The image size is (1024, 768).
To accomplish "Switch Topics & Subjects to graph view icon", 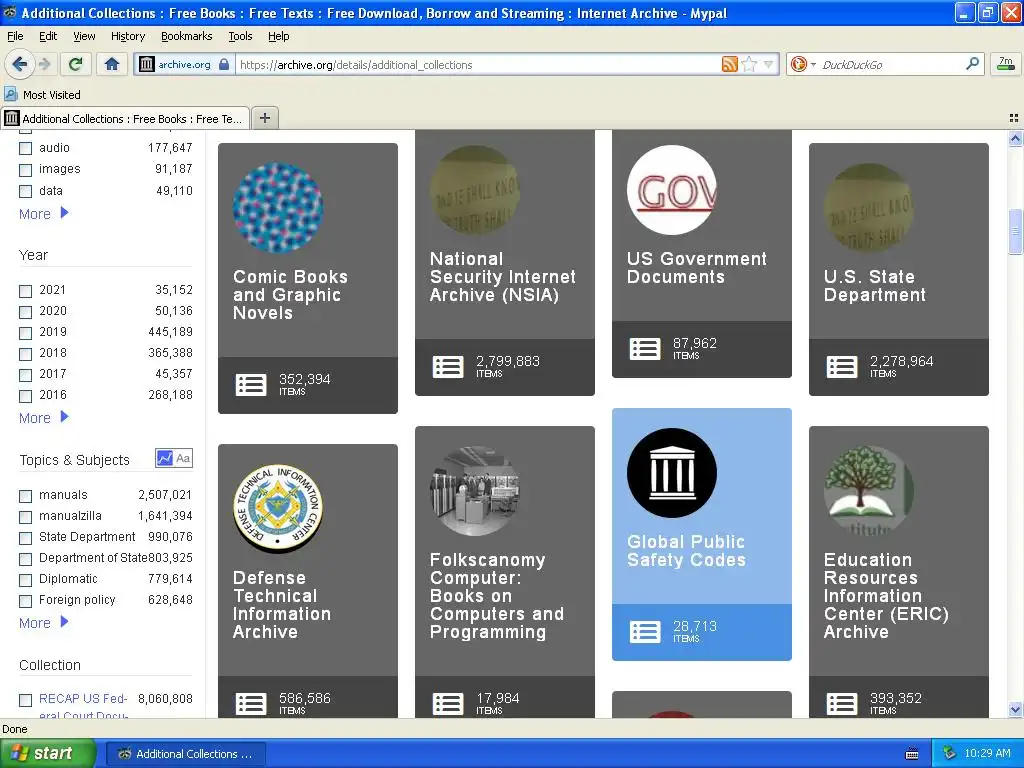I will [165, 458].
